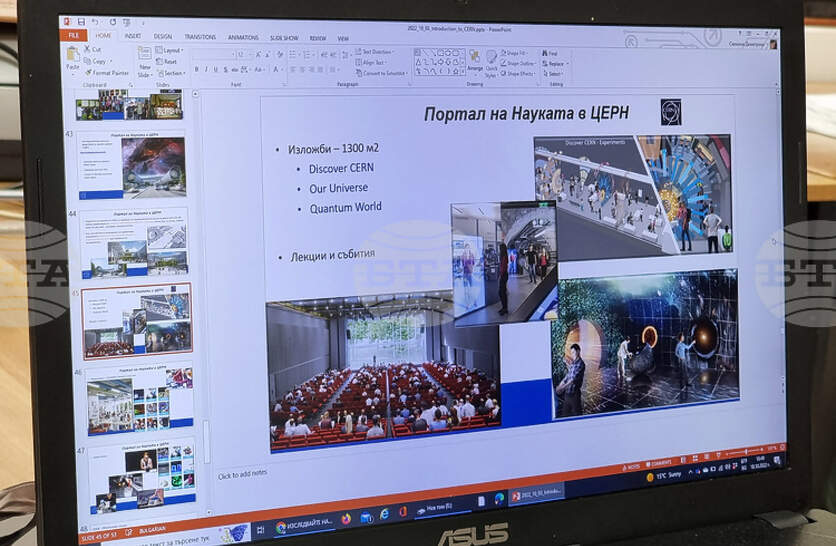Open the Shape Fill dropdown
The image size is (836, 546).
pos(518,53)
